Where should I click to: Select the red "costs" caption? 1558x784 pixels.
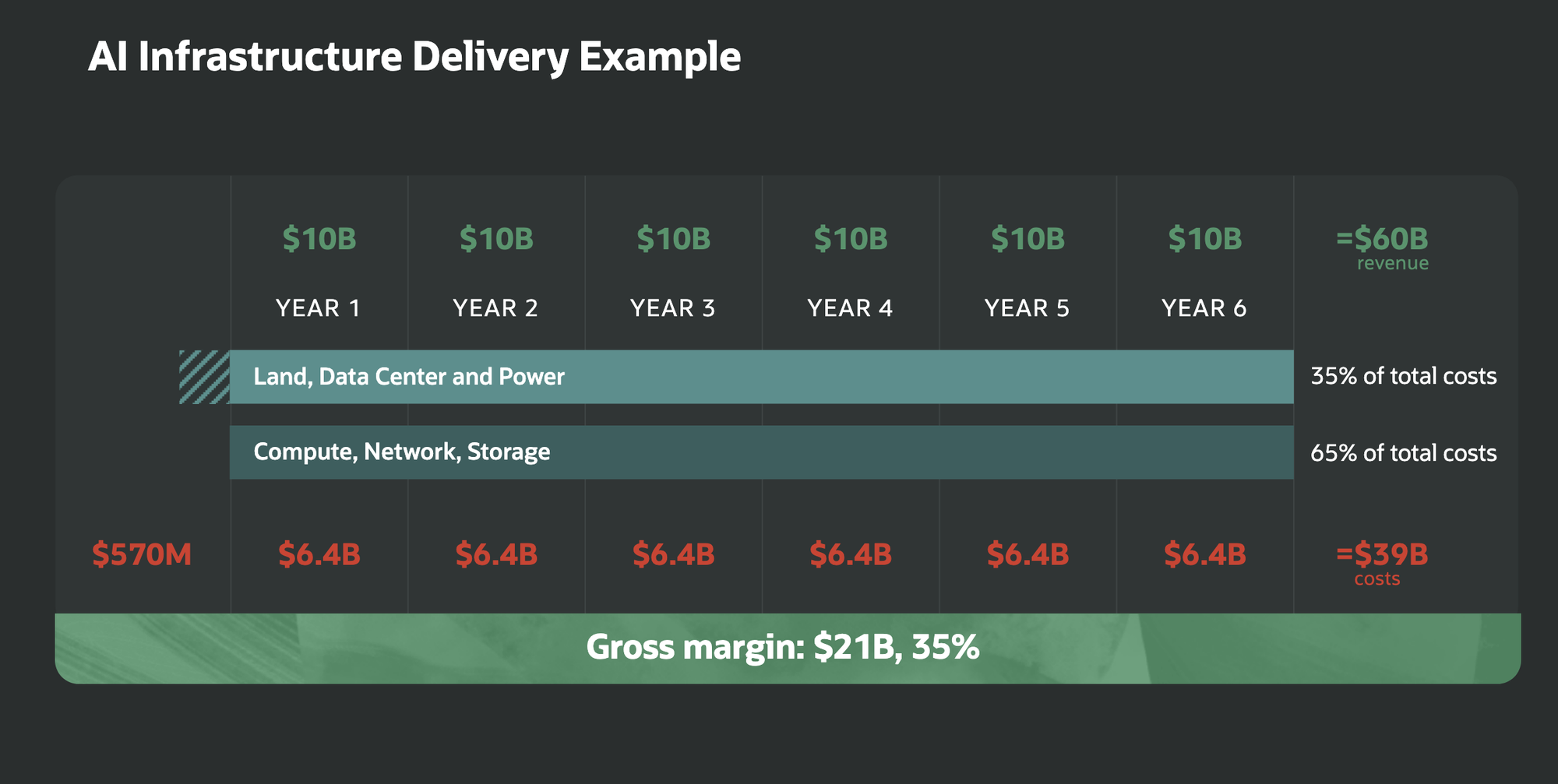point(1377,579)
